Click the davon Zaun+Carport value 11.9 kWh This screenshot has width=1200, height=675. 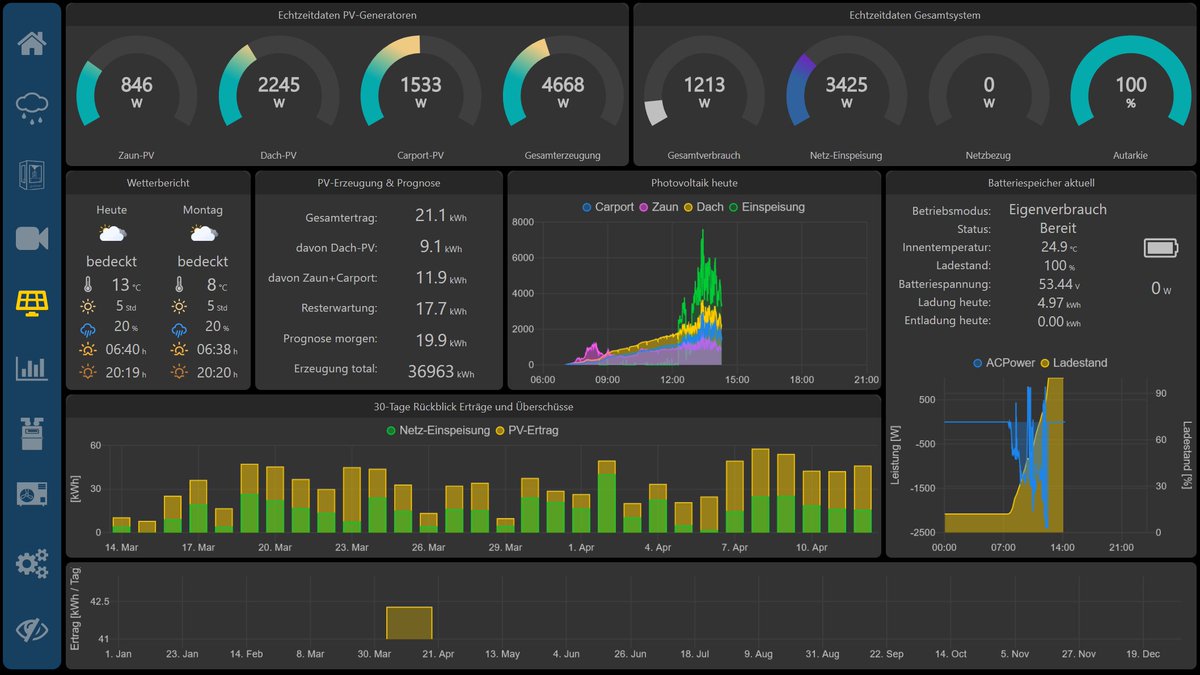point(440,278)
